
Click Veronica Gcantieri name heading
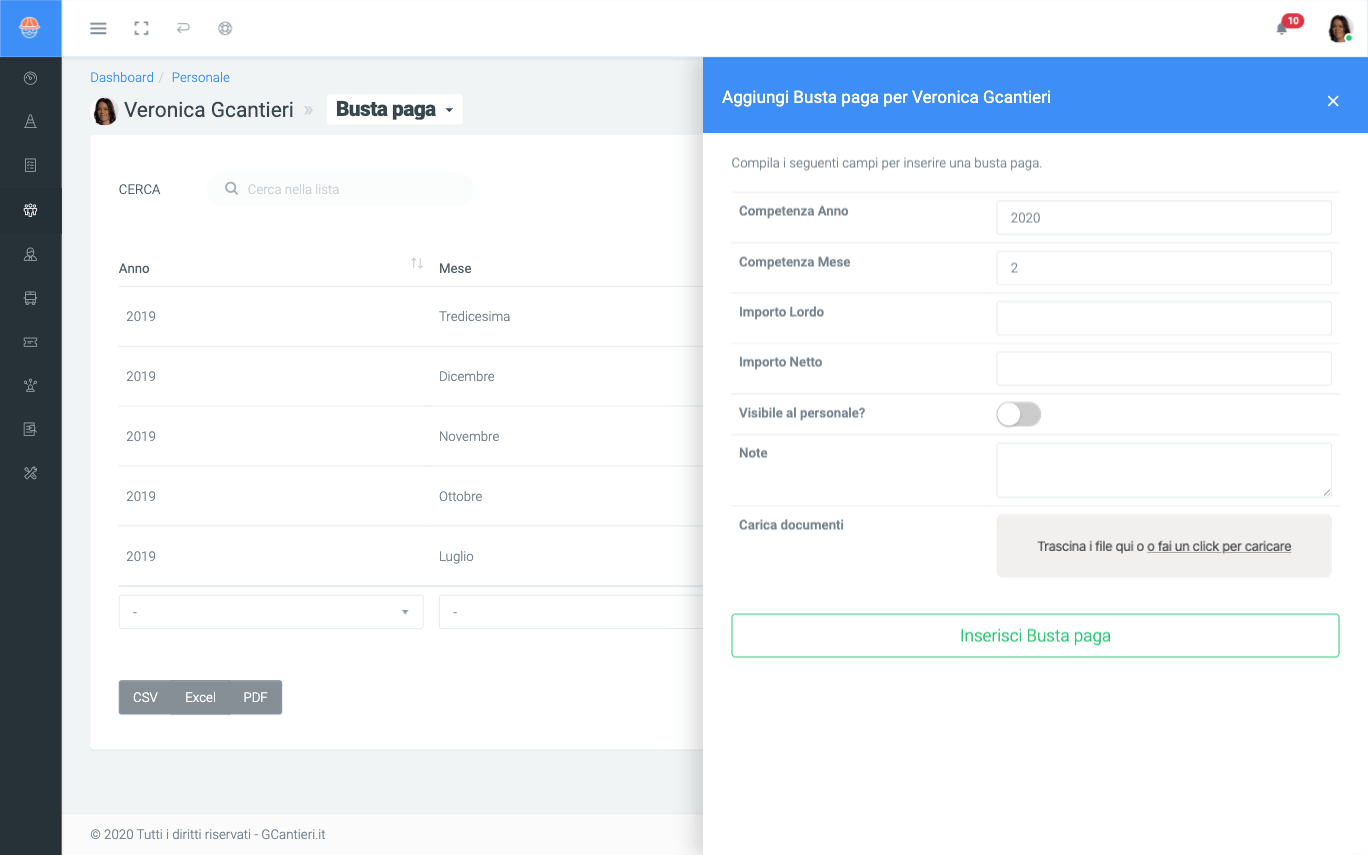tap(209, 110)
